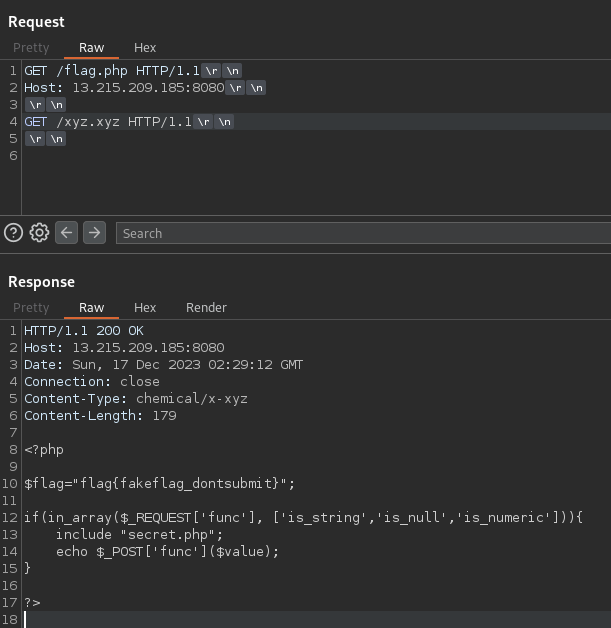Image resolution: width=611 pixels, height=628 pixels.
Task: Select the Response Raw tab
Action: (91, 308)
